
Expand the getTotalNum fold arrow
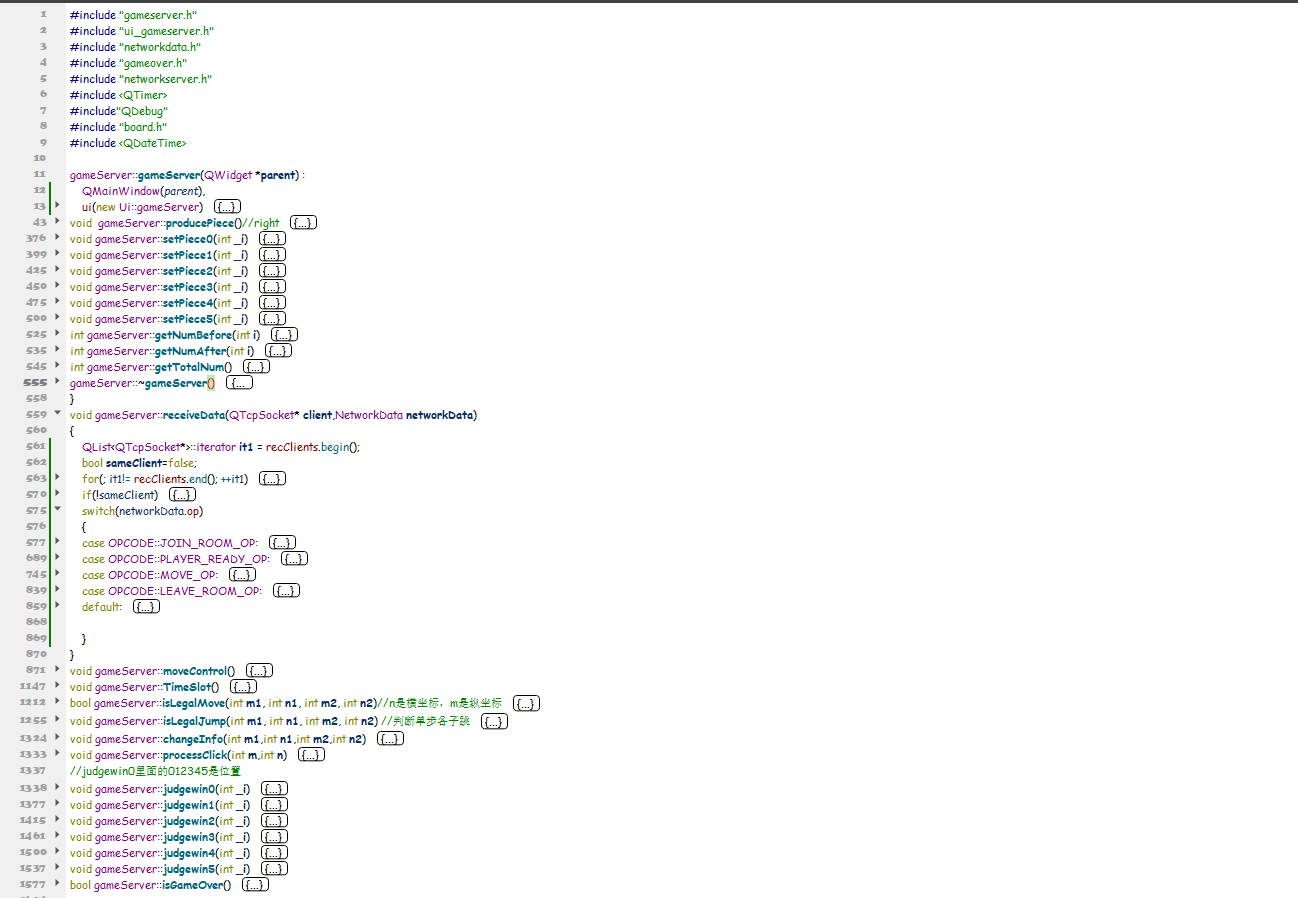[x=58, y=366]
